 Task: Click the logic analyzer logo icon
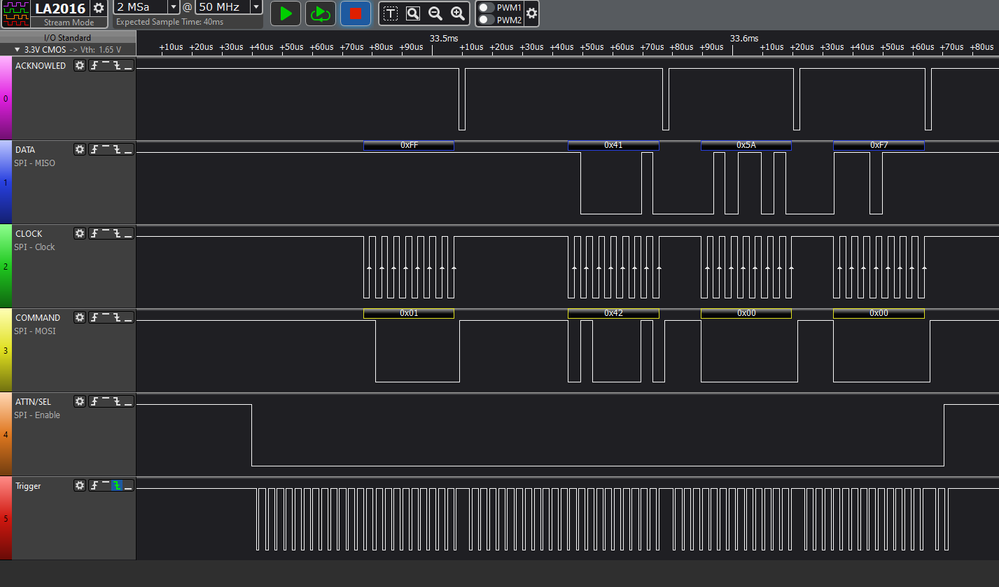click(x=15, y=13)
